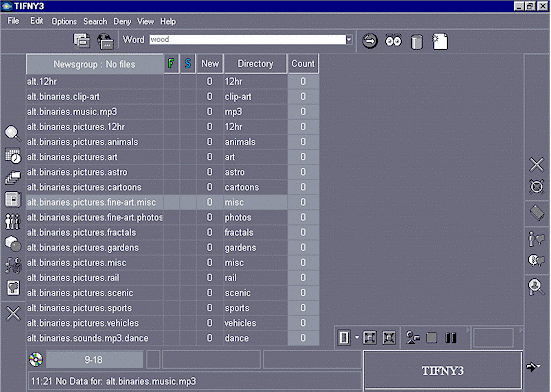Click the Directory column header
The width and height of the screenshot is (551, 392).
[x=255, y=64]
